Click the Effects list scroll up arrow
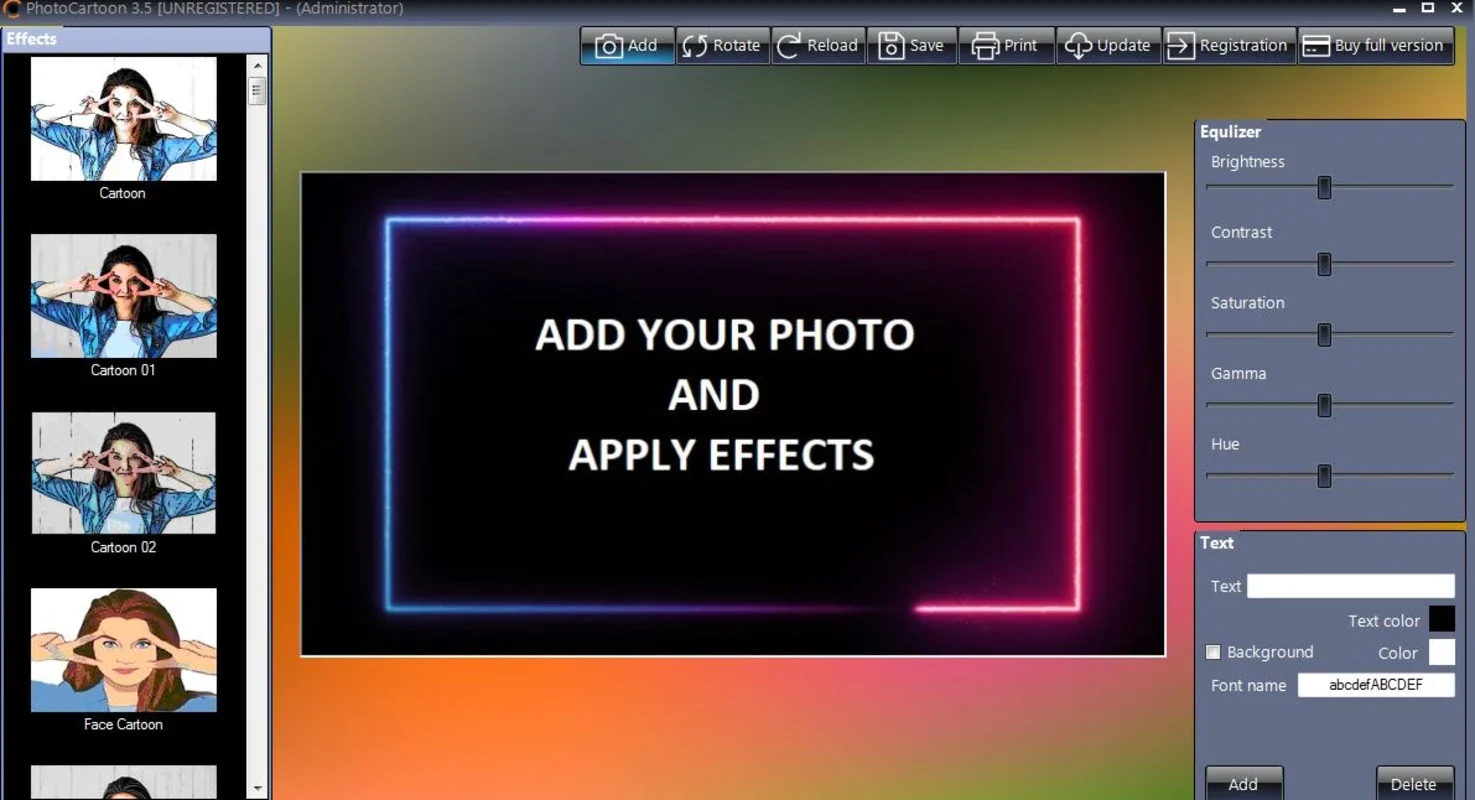The height and width of the screenshot is (800, 1475). 257,65
